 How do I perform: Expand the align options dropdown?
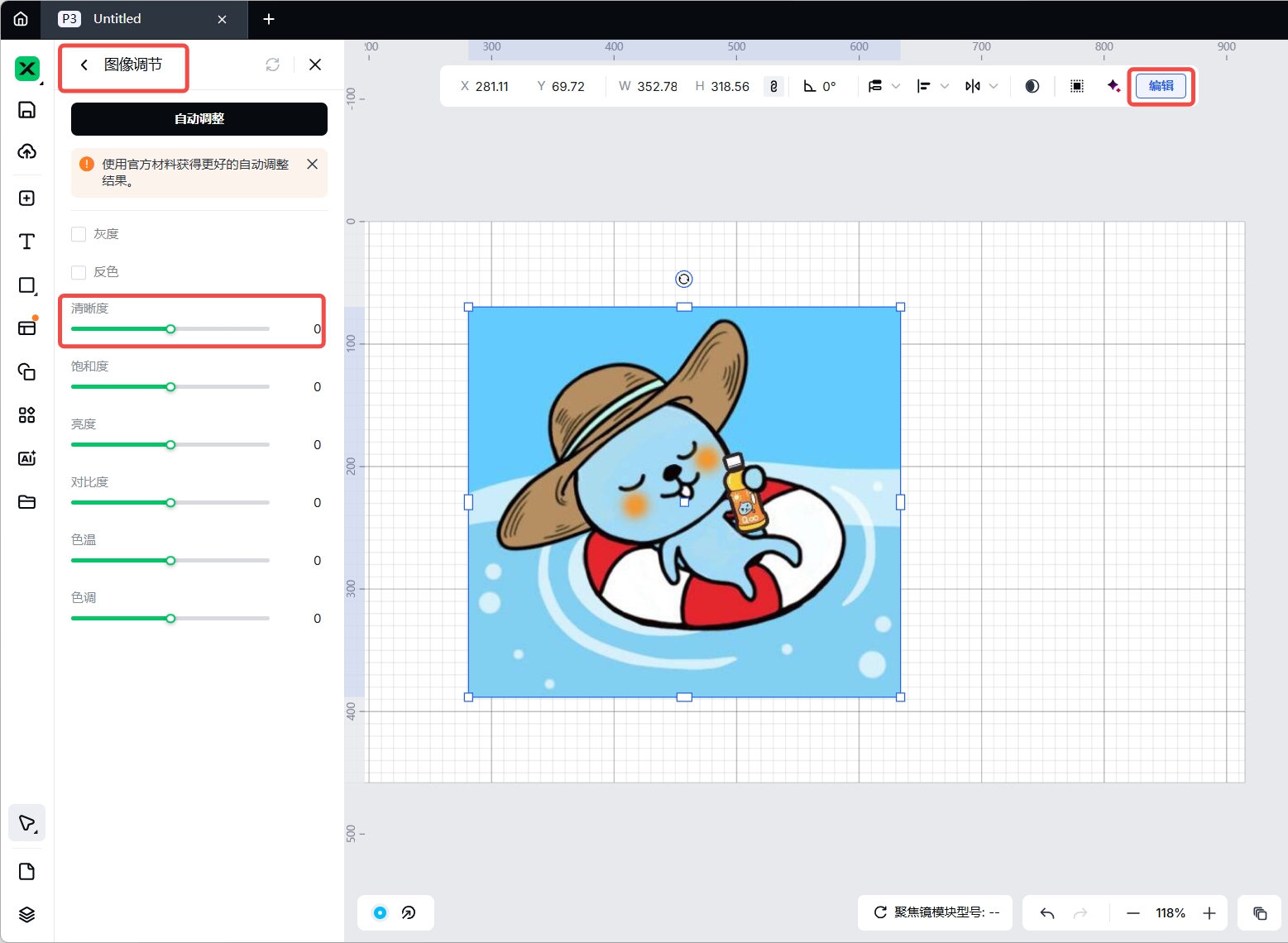pos(945,86)
